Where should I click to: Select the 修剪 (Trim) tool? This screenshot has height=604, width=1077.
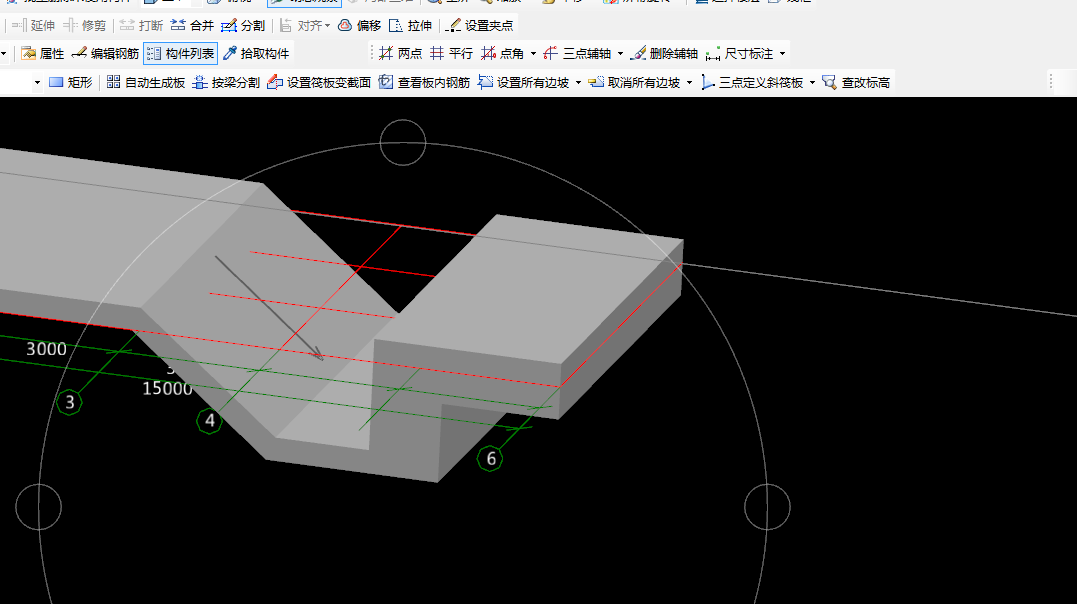pos(84,25)
